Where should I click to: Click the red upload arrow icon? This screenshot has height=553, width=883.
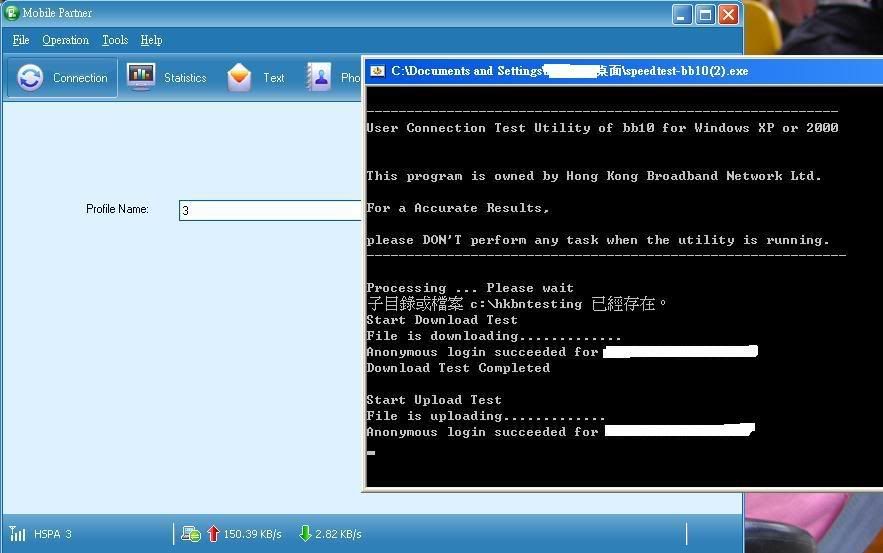click(x=213, y=533)
